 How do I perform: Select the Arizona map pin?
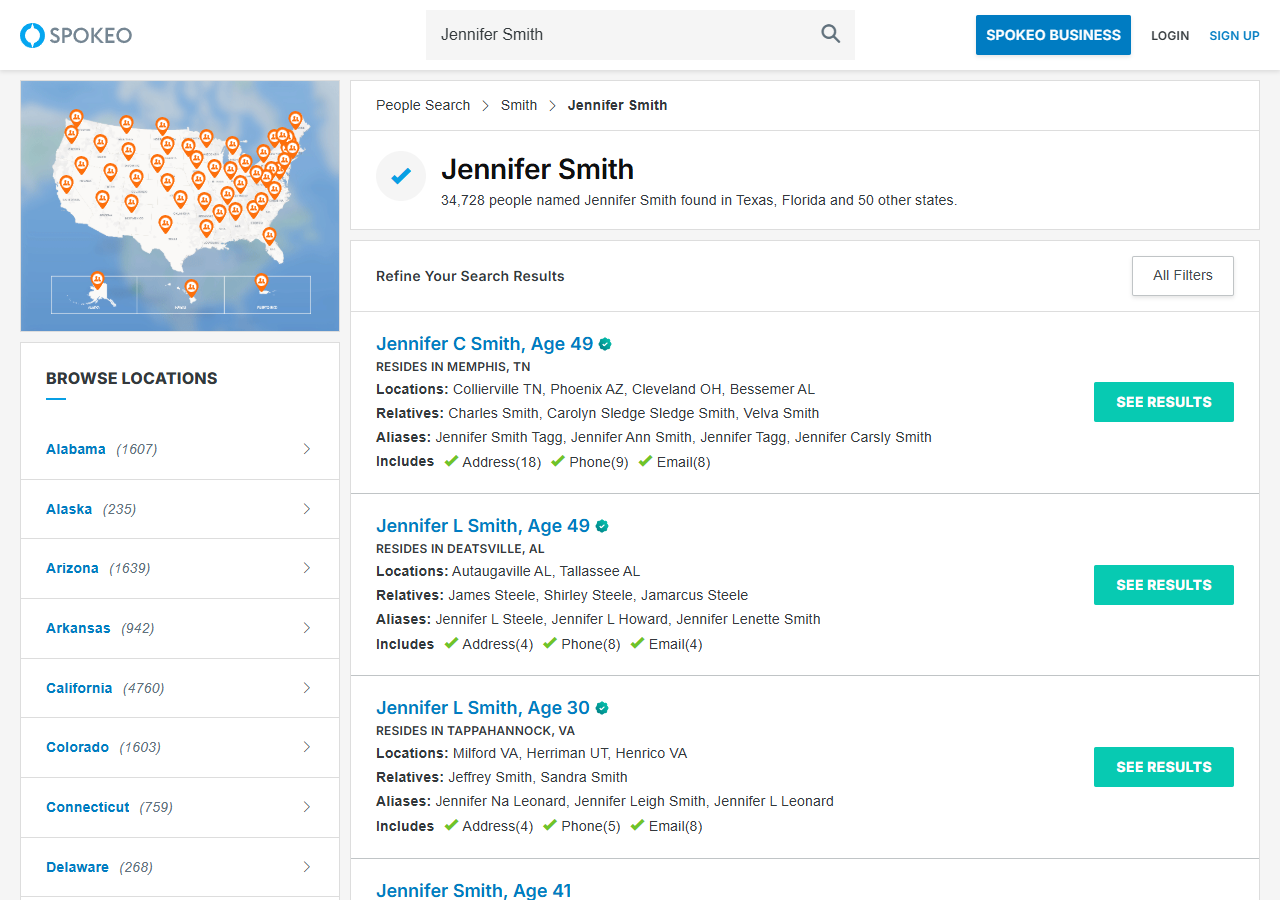tap(103, 199)
